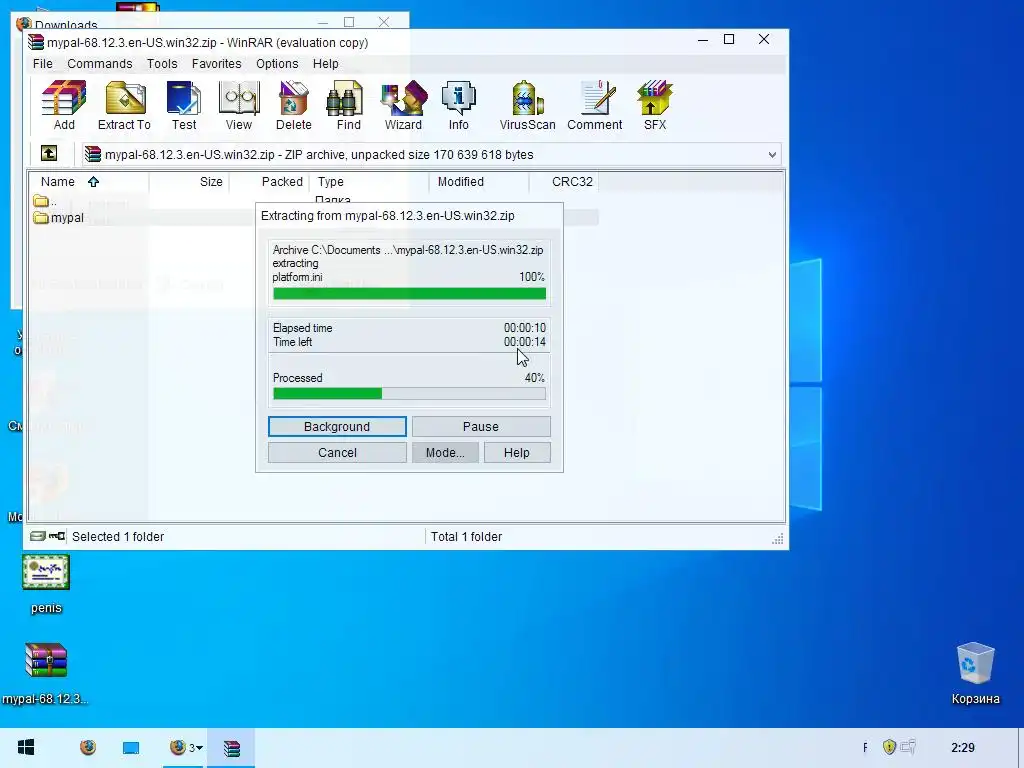This screenshot has height=768, width=1024.
Task: Click the archive path description field
Action: click(x=431, y=155)
